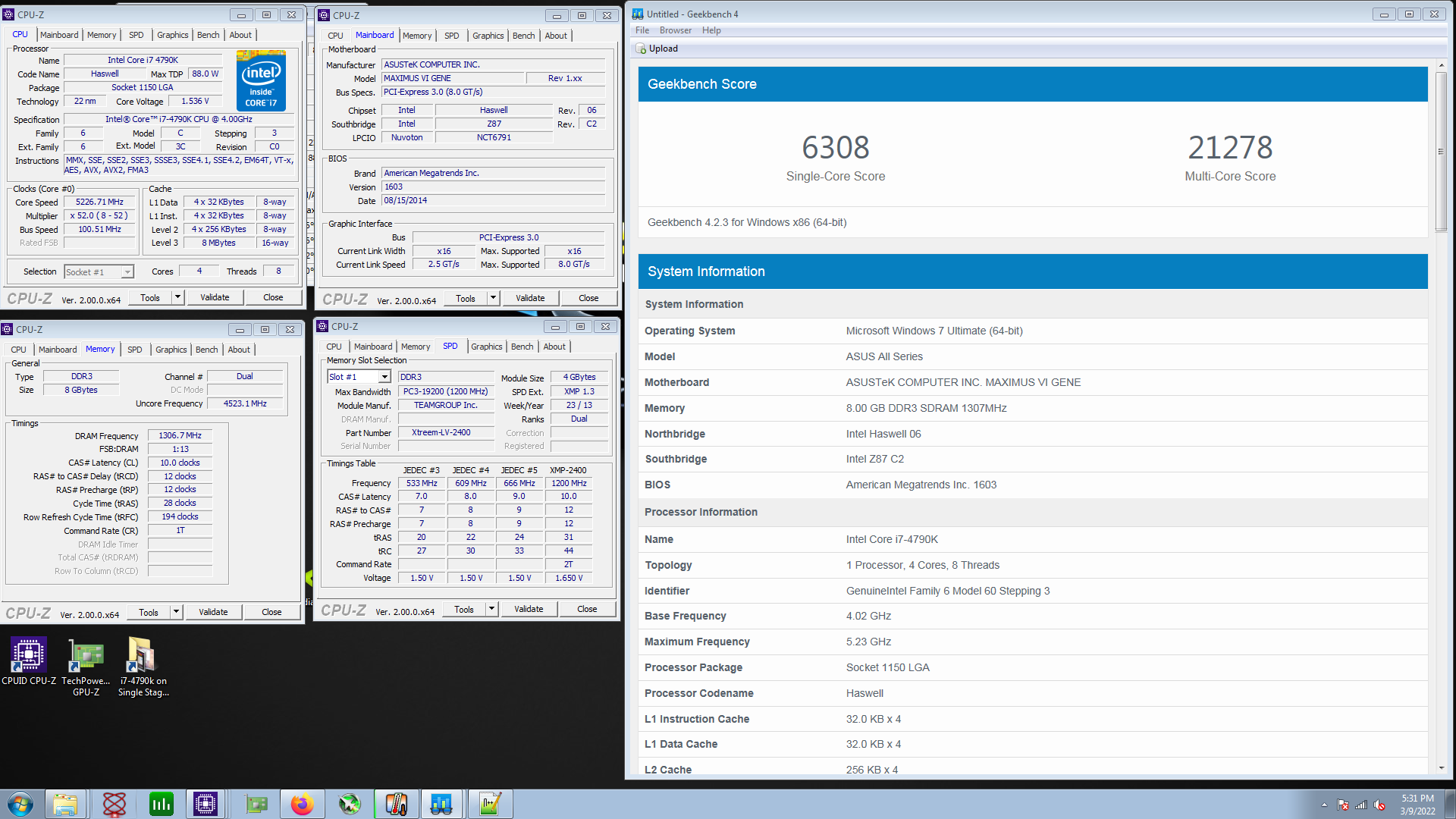Switch to Bench tab in CPU window
Image resolution: width=1456 pixels, height=819 pixels.
[x=208, y=35]
